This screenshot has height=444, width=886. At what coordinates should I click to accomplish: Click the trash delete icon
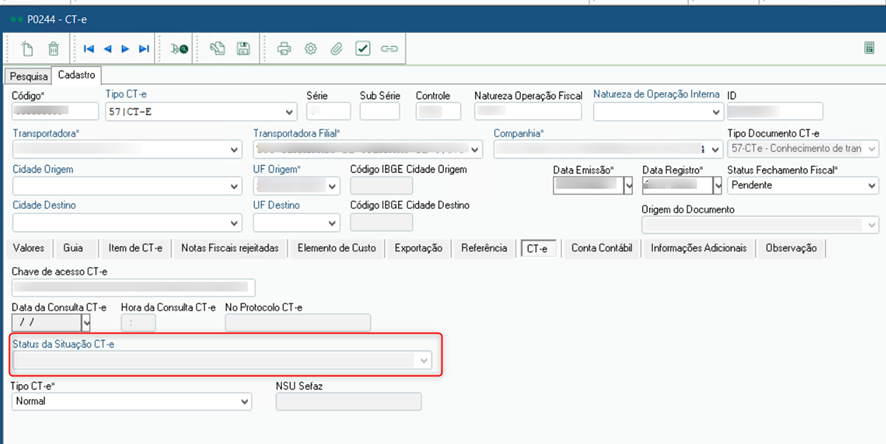tap(53, 49)
